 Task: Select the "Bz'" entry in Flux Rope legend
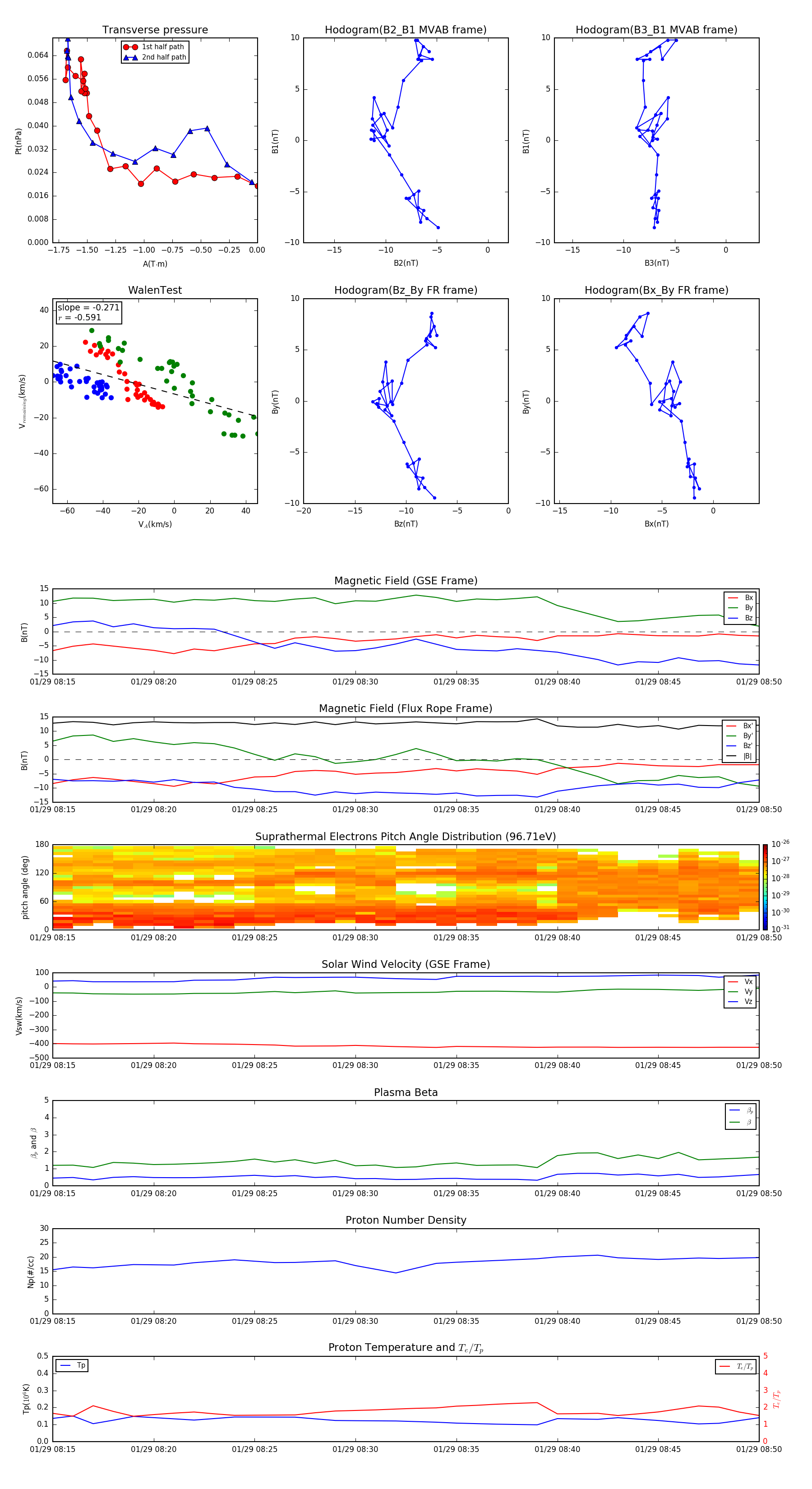740,746
